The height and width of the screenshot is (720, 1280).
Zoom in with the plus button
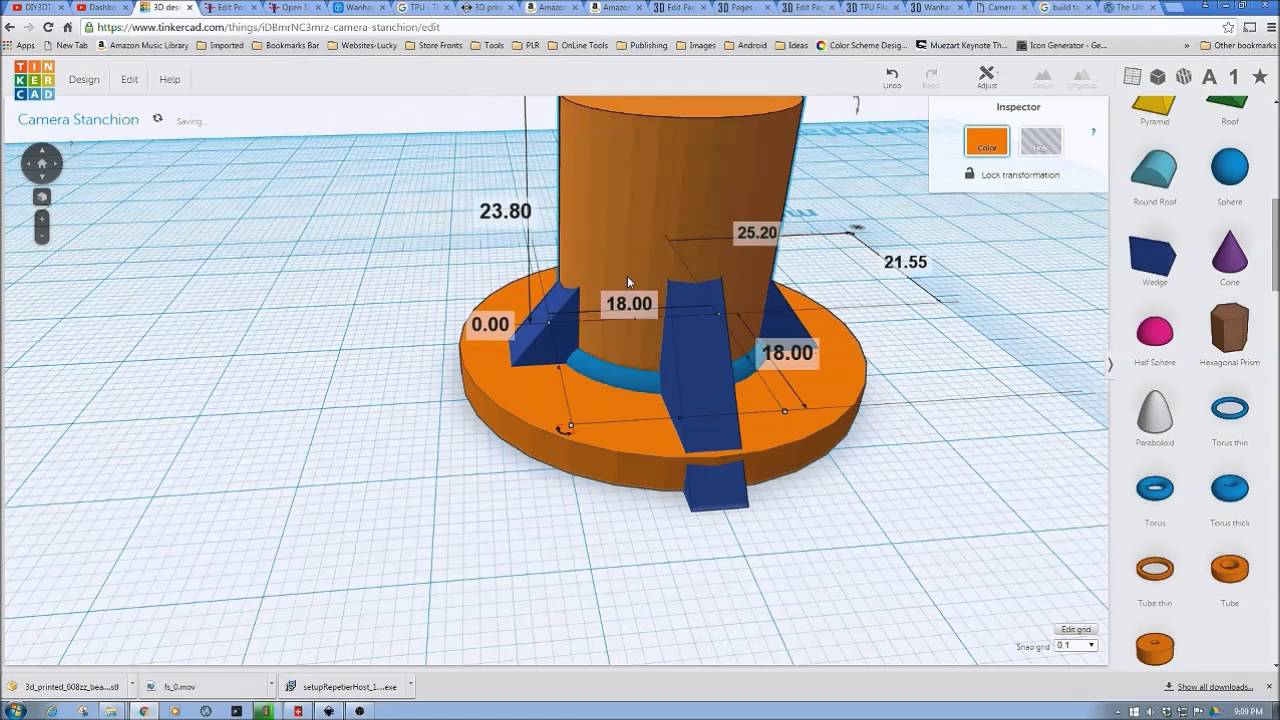coord(42,218)
